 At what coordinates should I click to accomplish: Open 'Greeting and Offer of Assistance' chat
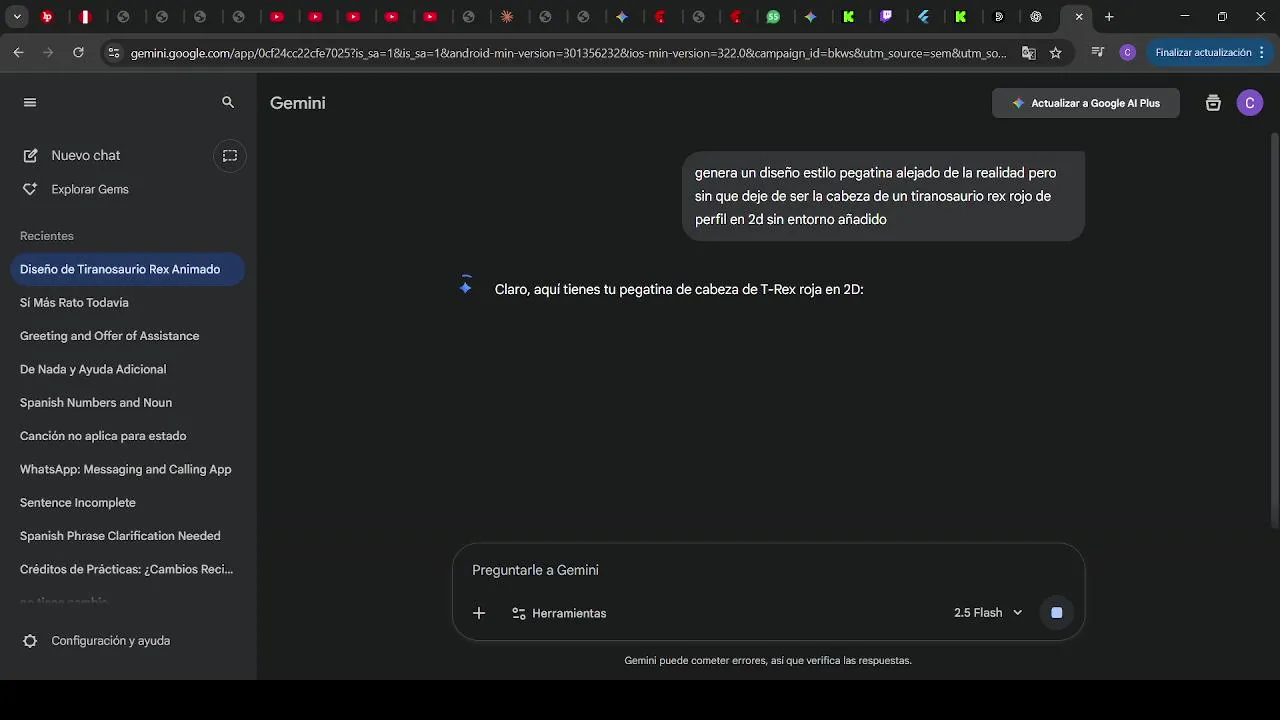pyautogui.click(x=127, y=336)
